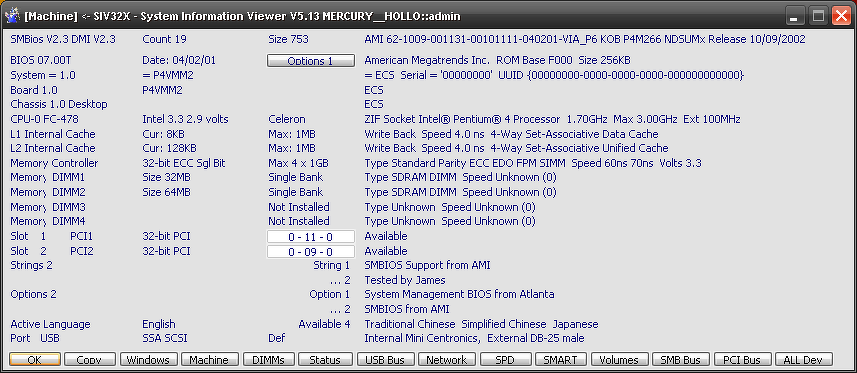
Task: Minimize the System Information Viewer window
Action: coord(794,16)
